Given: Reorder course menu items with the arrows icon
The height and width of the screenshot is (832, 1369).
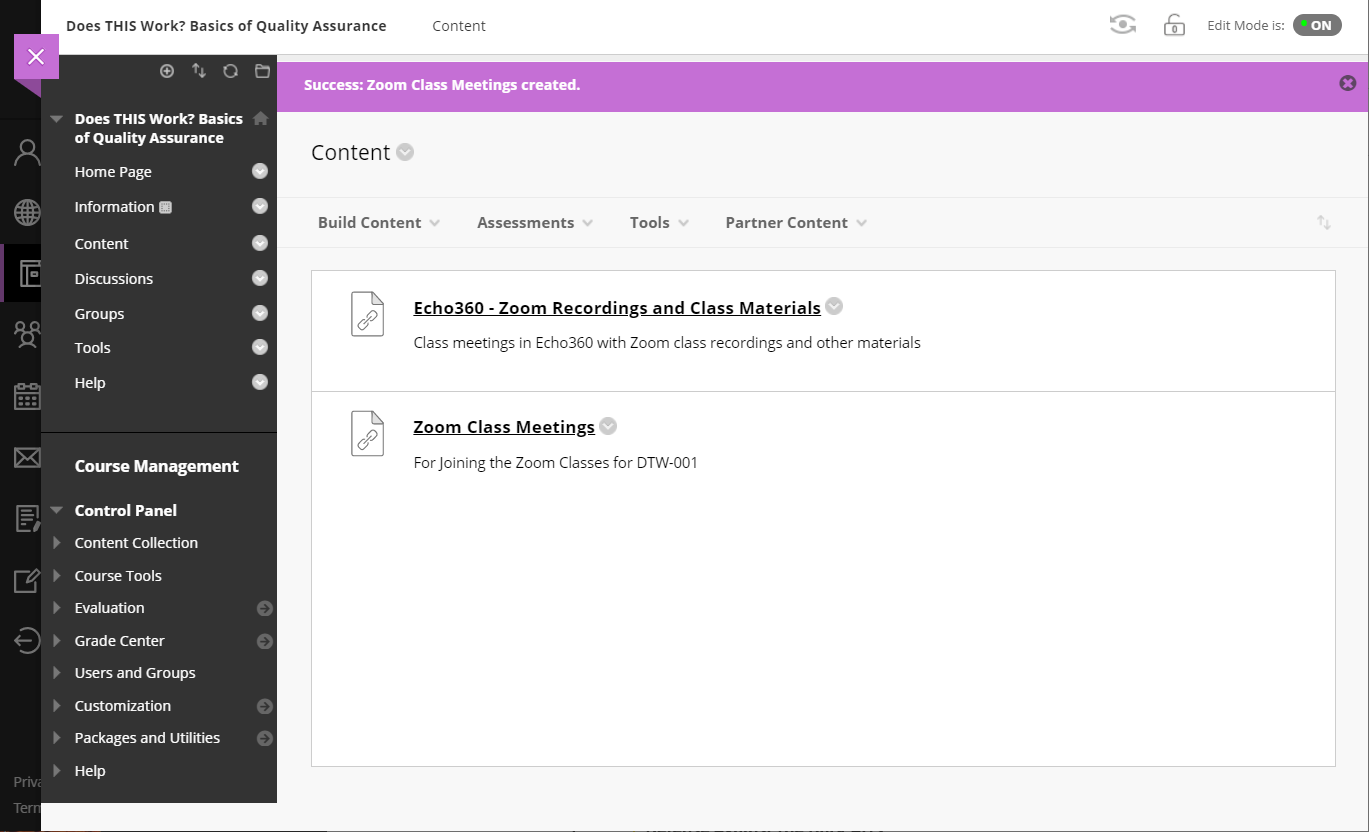Looking at the screenshot, I should tap(199, 71).
